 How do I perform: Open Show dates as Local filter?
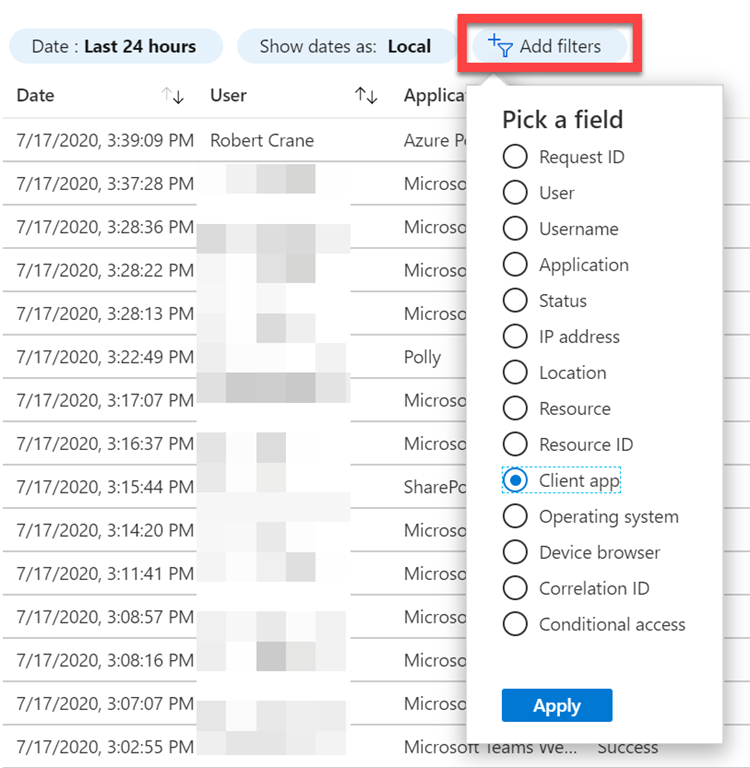[344, 46]
